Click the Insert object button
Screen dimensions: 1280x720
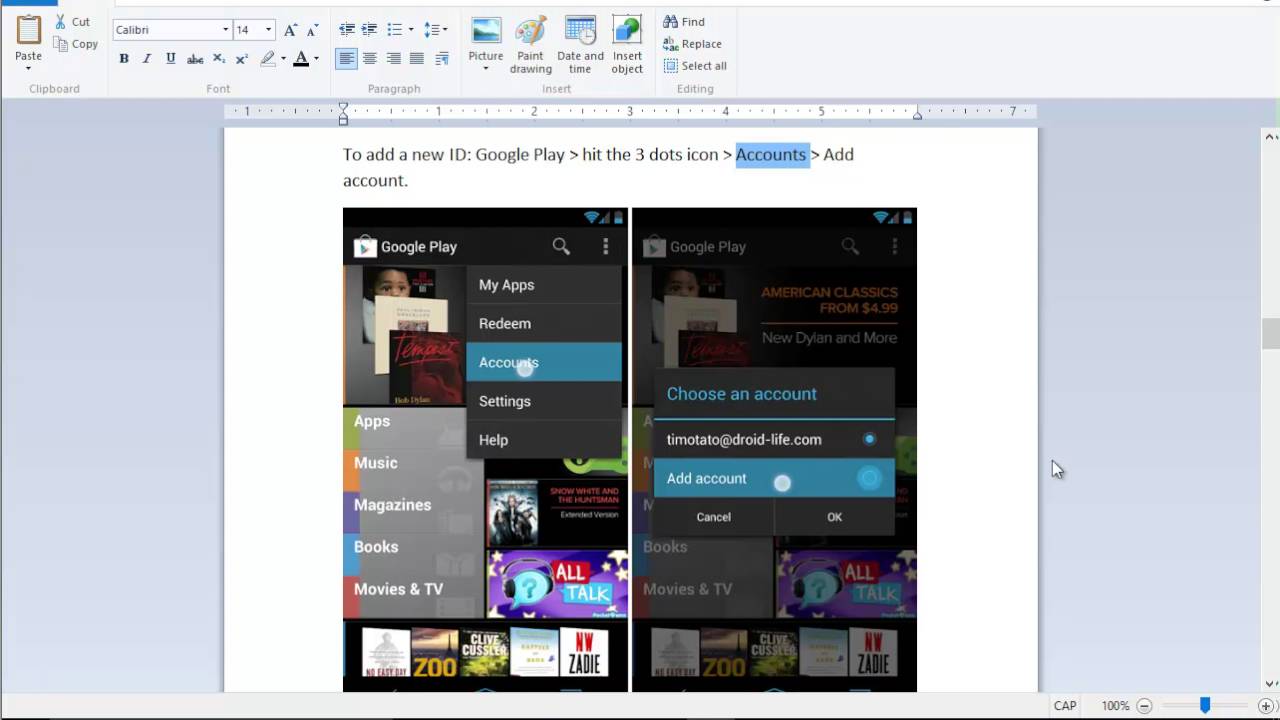tap(627, 44)
